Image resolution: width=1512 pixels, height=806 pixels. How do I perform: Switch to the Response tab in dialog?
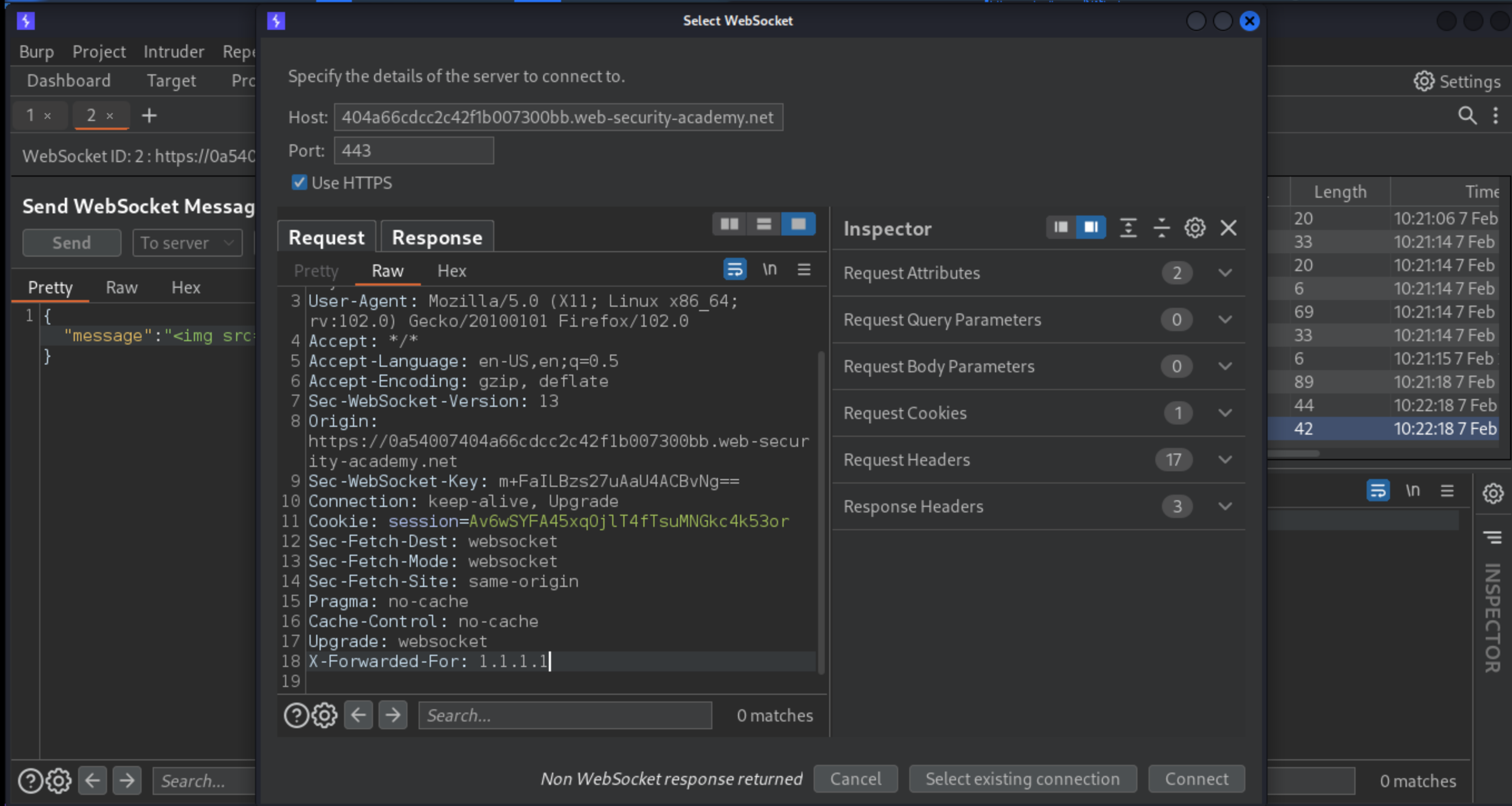coord(437,237)
